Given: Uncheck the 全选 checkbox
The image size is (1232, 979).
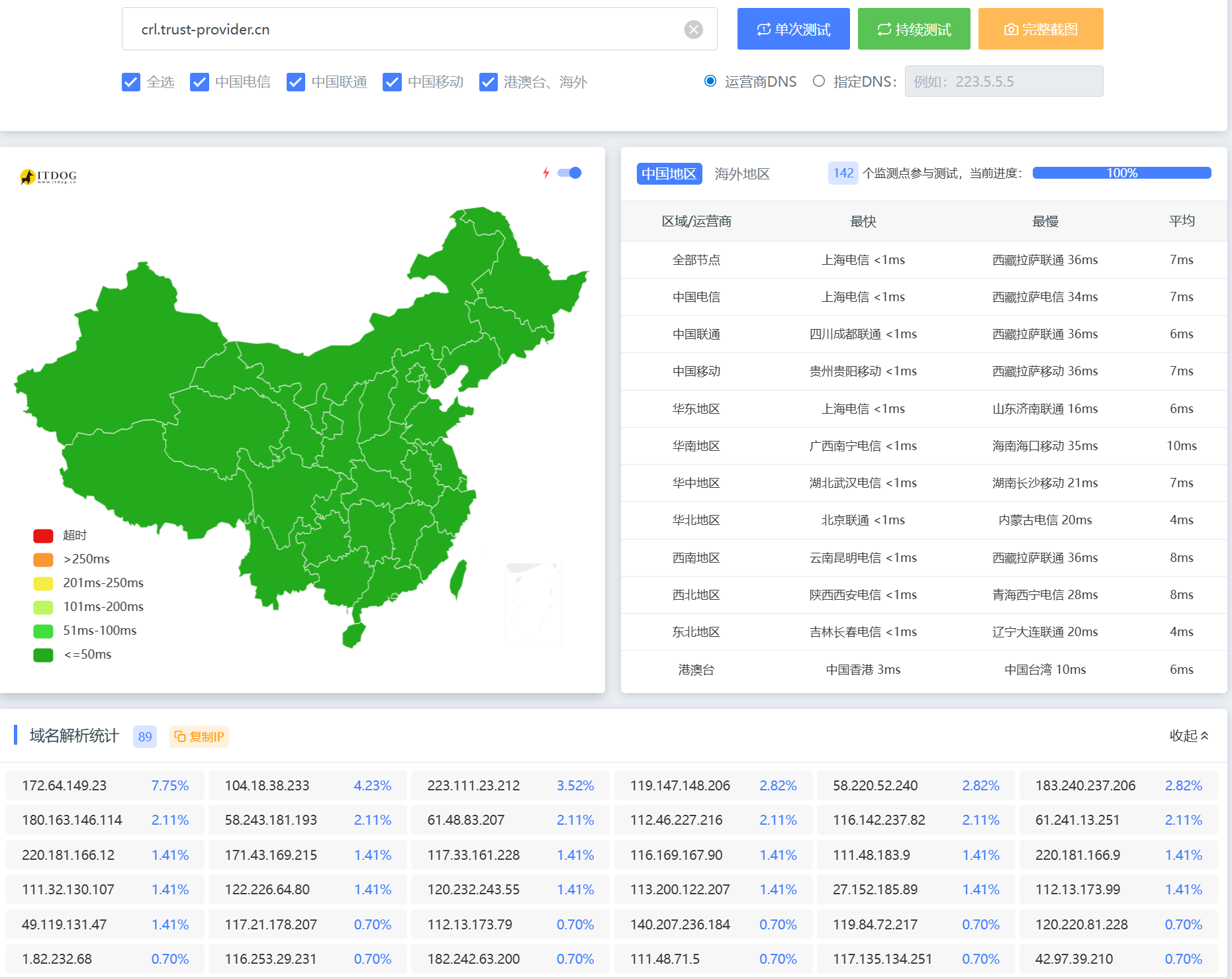Looking at the screenshot, I should 131,82.
